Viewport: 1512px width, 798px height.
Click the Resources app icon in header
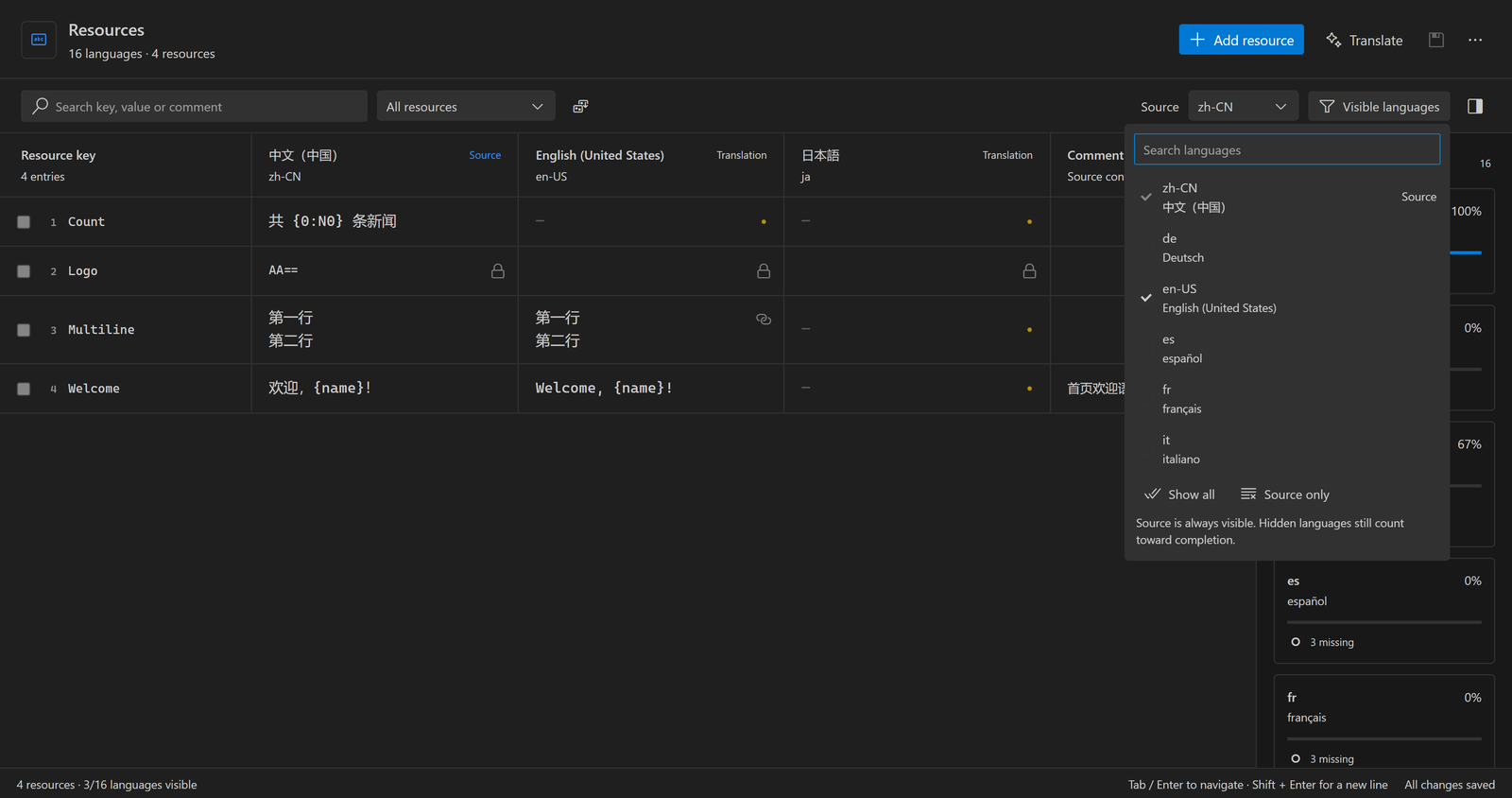point(39,40)
